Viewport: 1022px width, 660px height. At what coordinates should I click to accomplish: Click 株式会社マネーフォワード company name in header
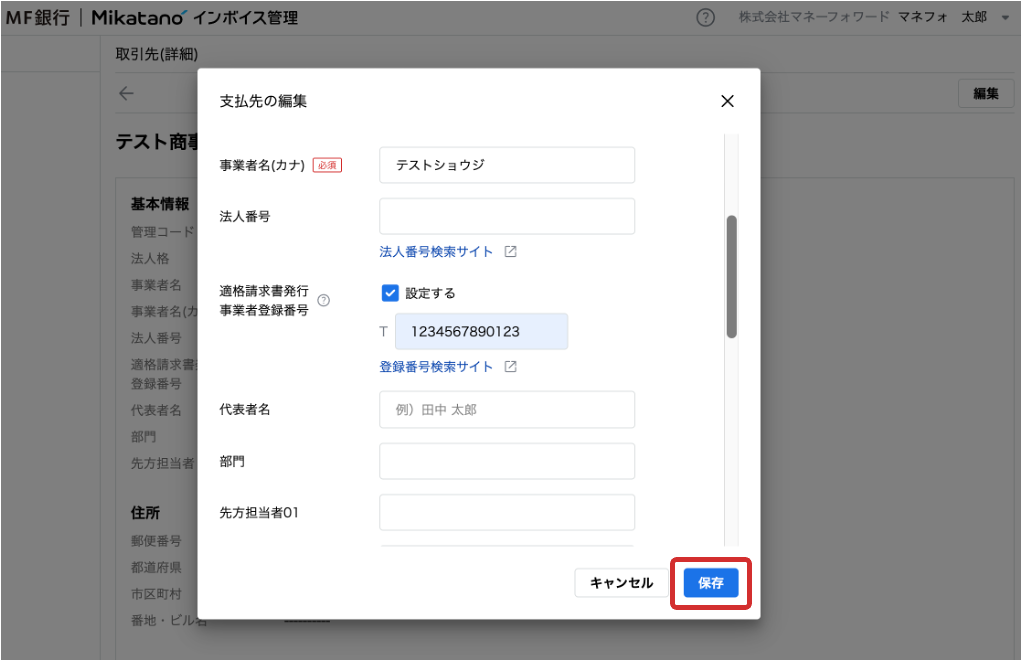tap(813, 17)
